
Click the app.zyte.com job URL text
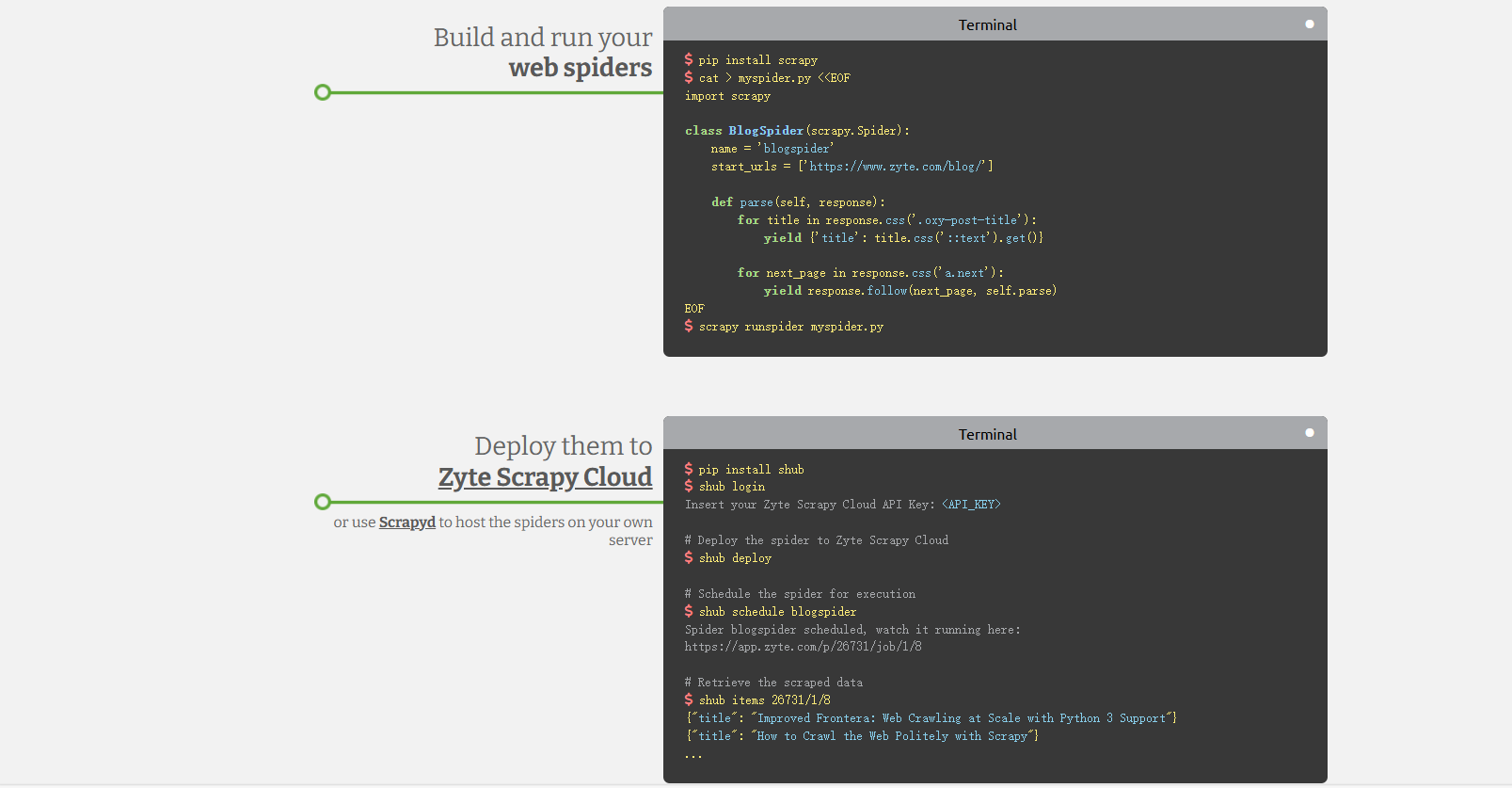[x=803, y=647]
